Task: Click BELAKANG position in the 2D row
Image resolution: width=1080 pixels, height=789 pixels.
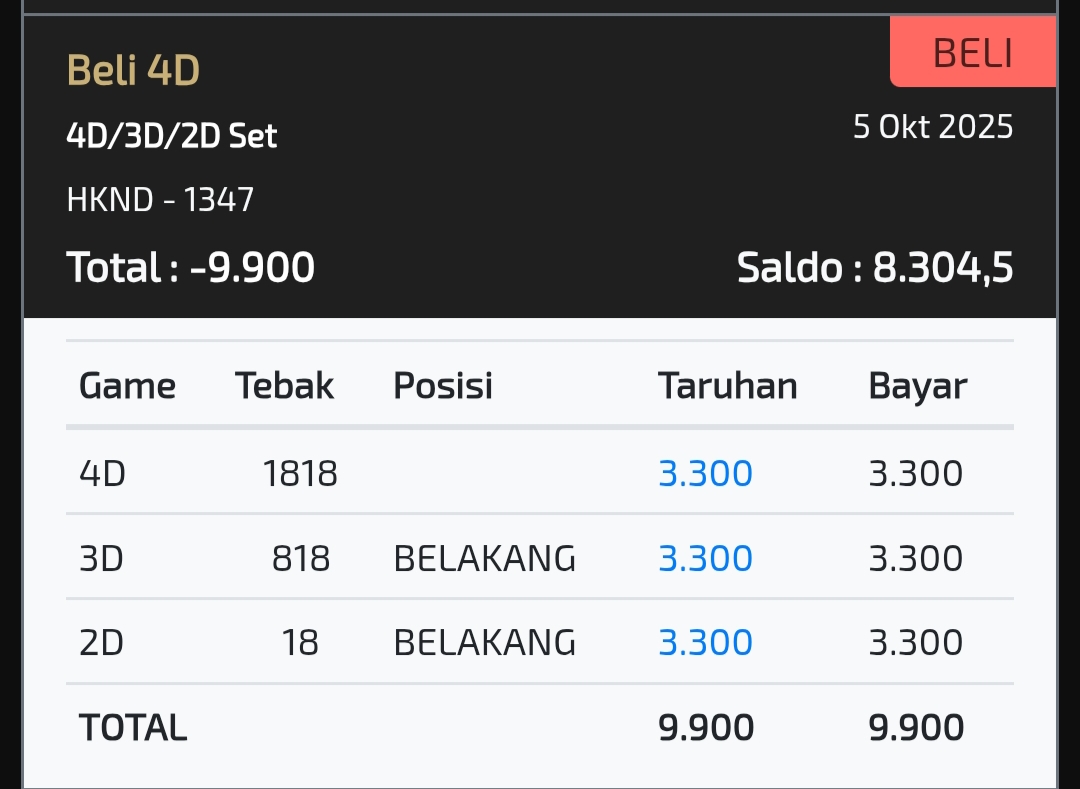Action: 484,642
